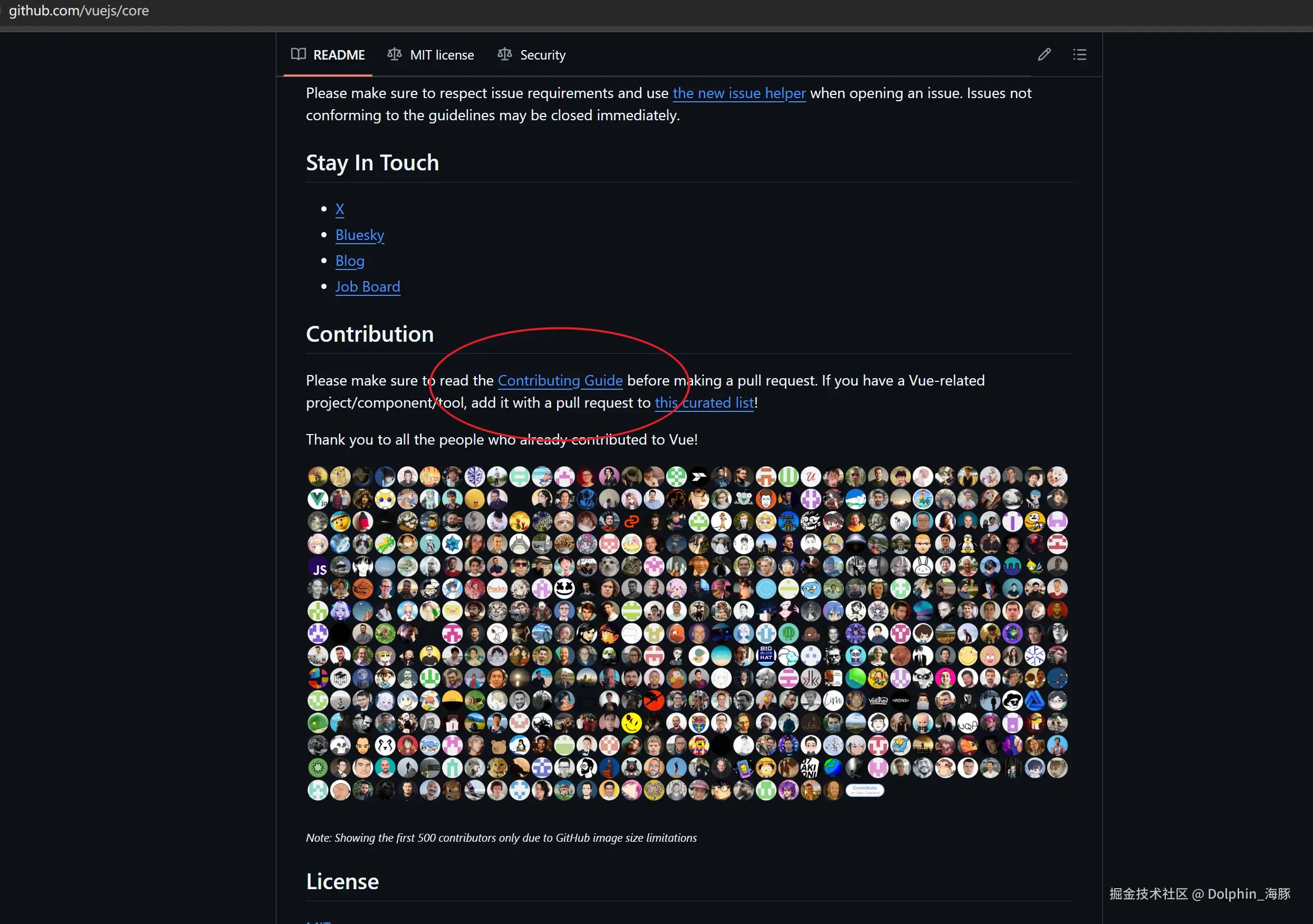The height and width of the screenshot is (924, 1313).
Task: Click the Bluesky link under Stay In Touch
Action: tap(359, 235)
